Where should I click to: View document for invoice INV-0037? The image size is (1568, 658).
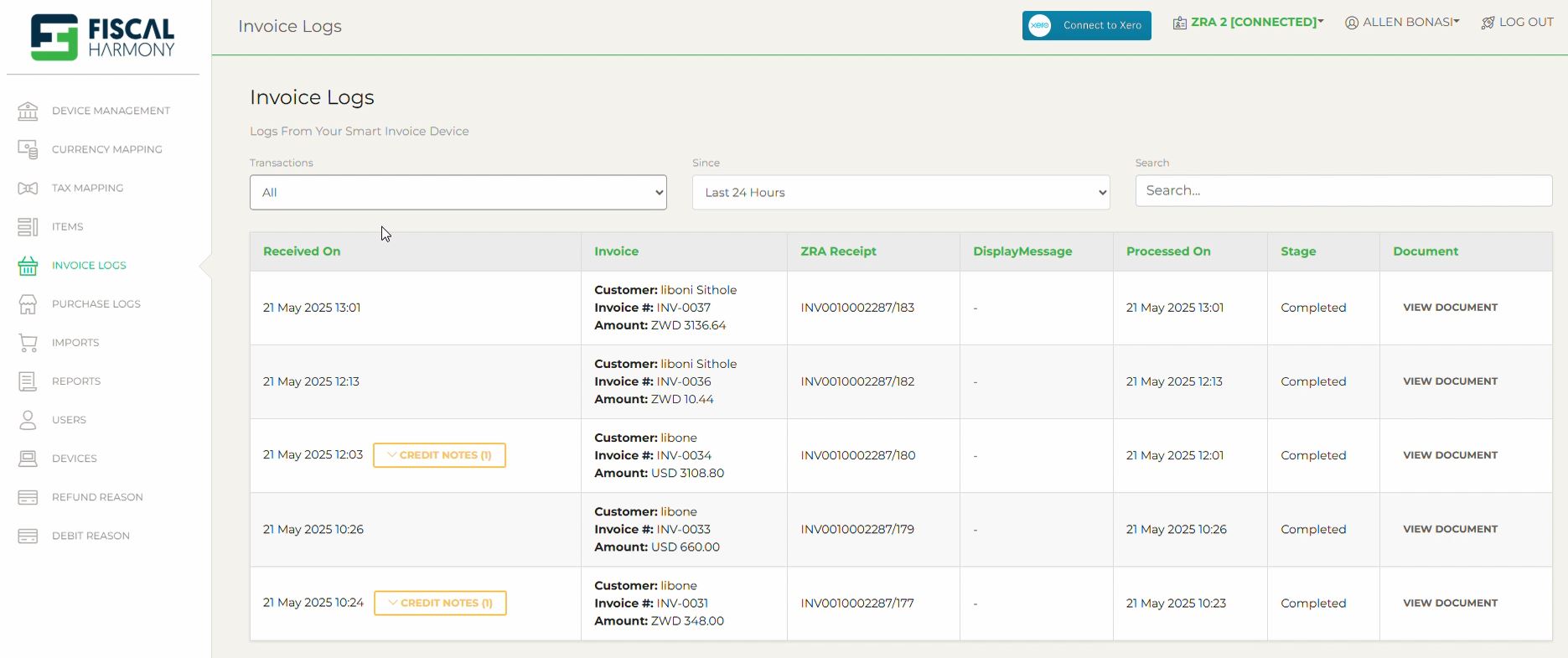tap(1450, 308)
